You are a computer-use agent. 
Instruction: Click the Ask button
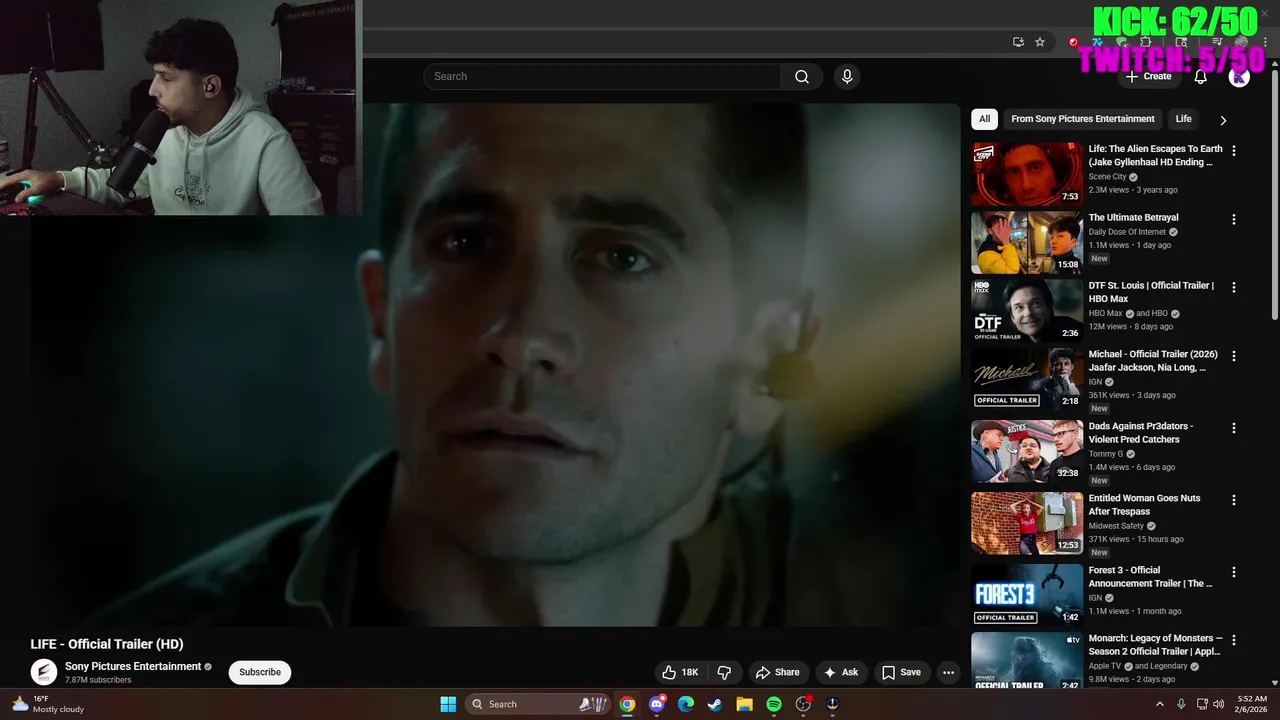point(840,673)
